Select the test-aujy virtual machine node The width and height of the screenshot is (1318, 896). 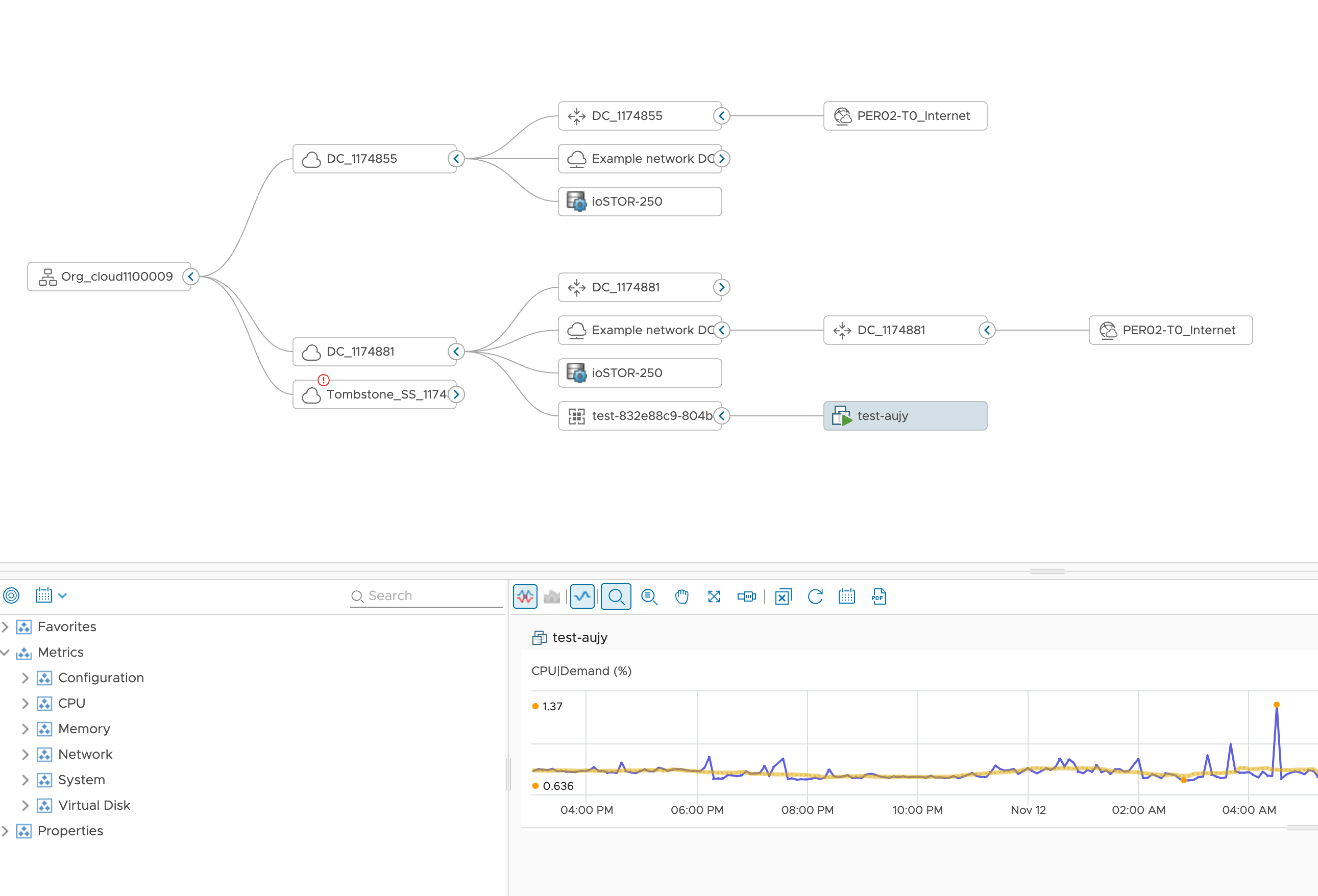(x=905, y=415)
